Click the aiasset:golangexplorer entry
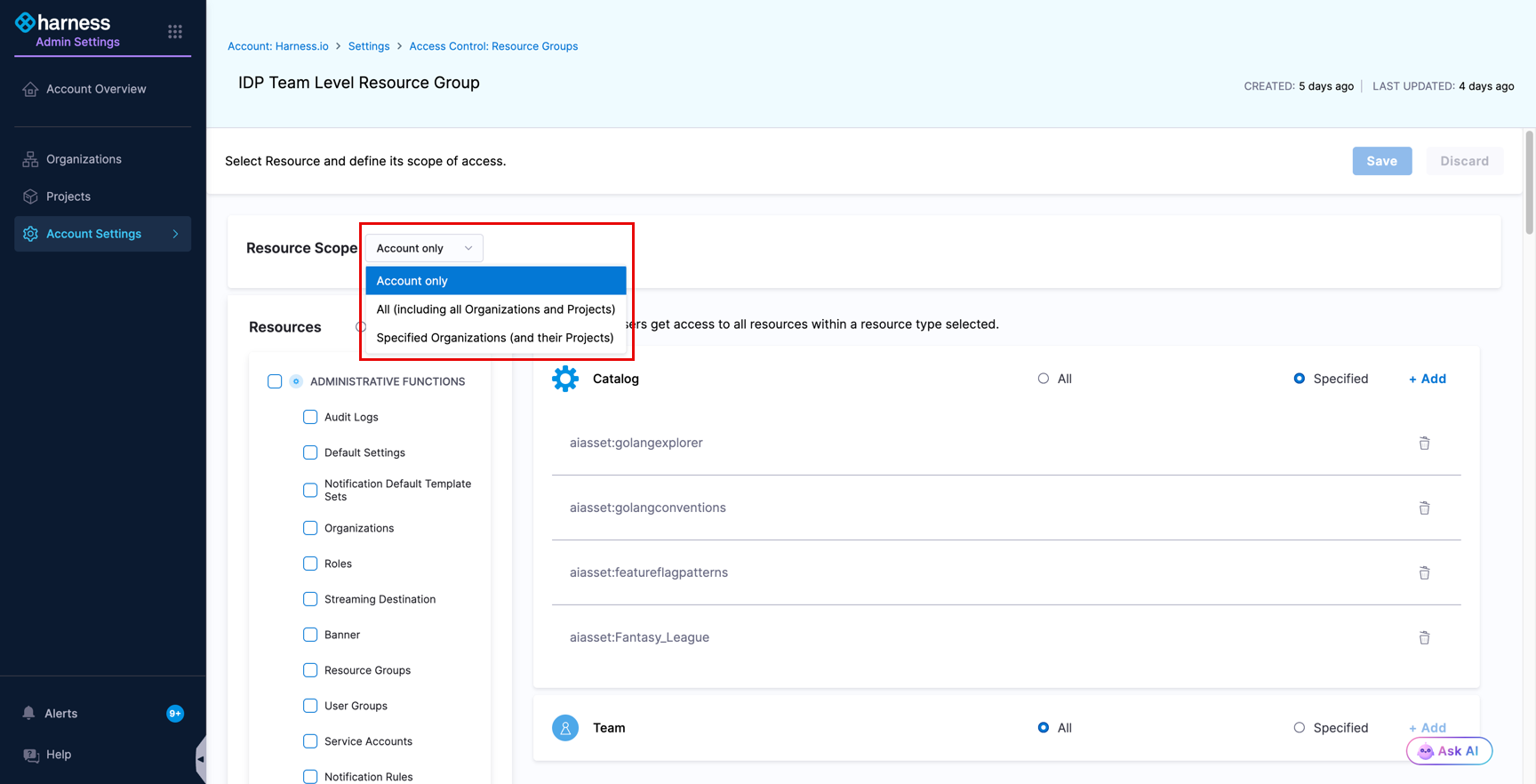 tap(636, 443)
